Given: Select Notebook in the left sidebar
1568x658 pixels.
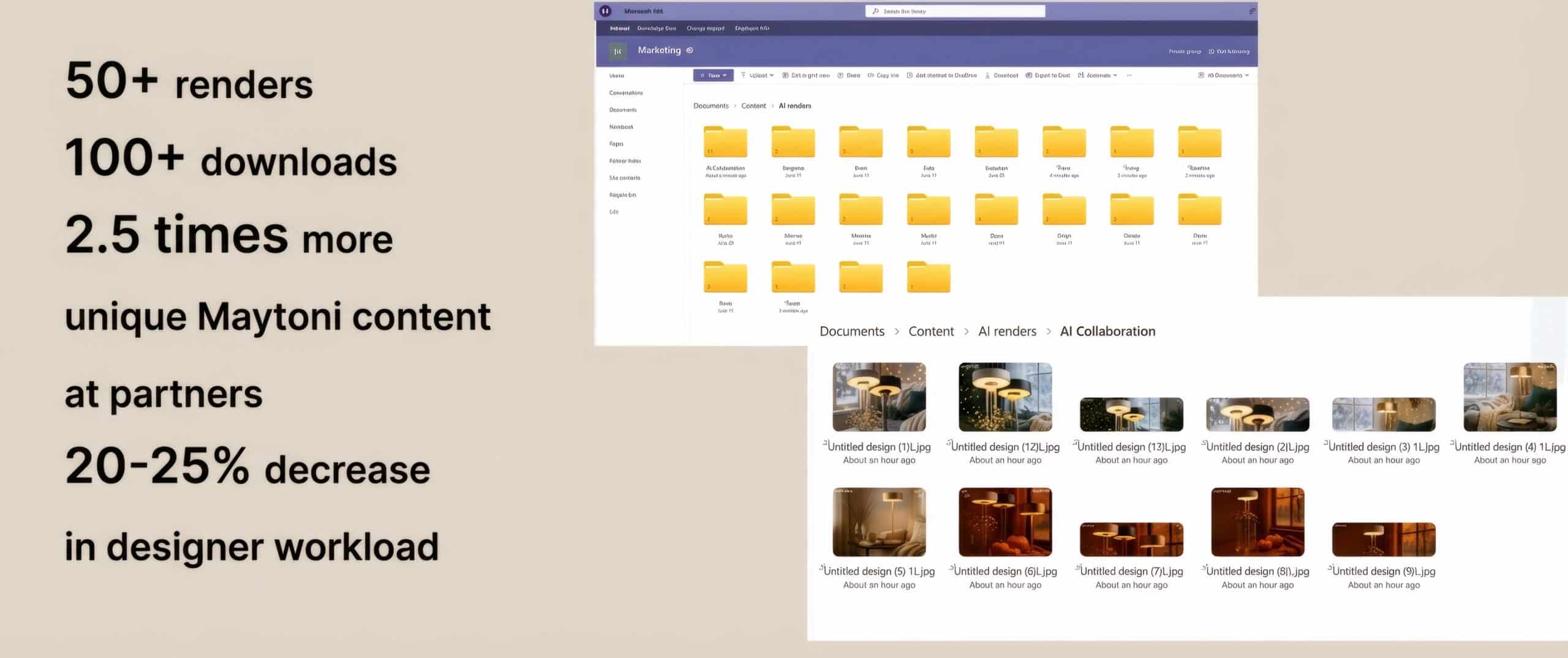Looking at the screenshot, I should pos(621,127).
